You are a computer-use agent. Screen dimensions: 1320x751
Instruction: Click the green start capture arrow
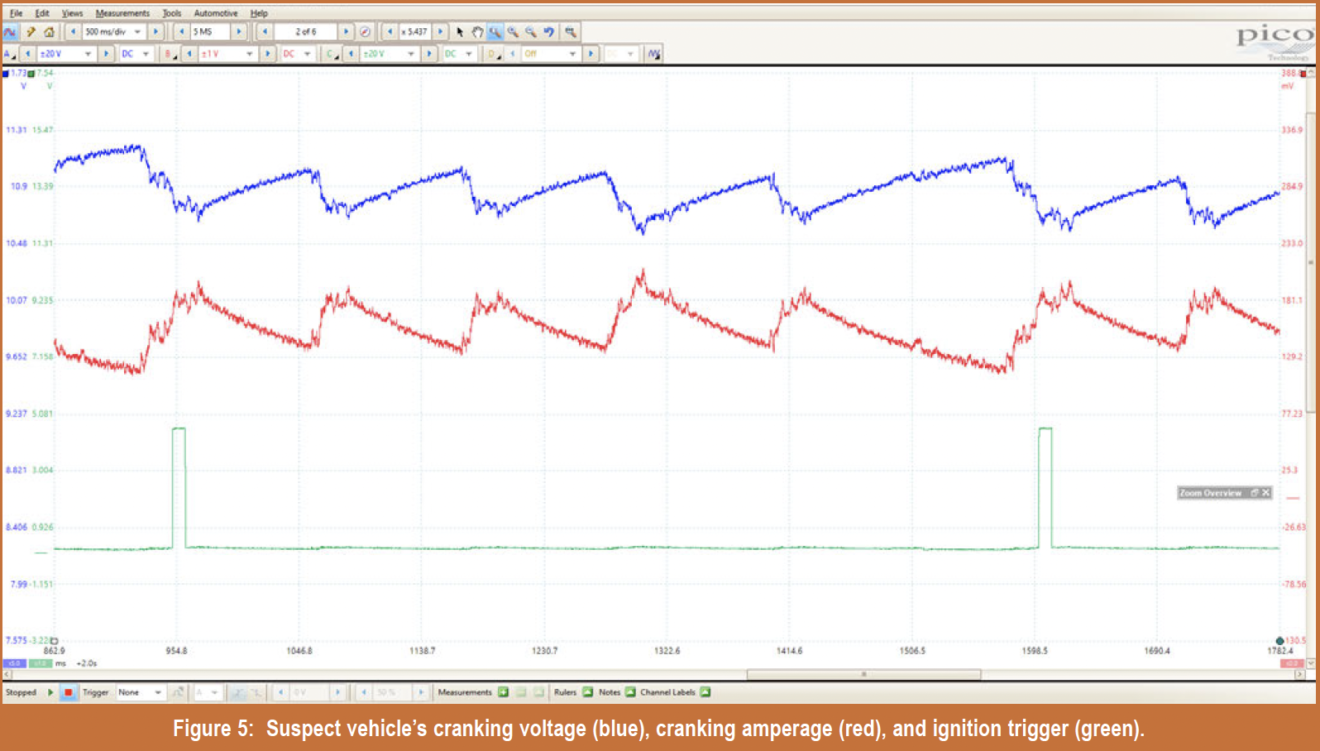click(51, 692)
